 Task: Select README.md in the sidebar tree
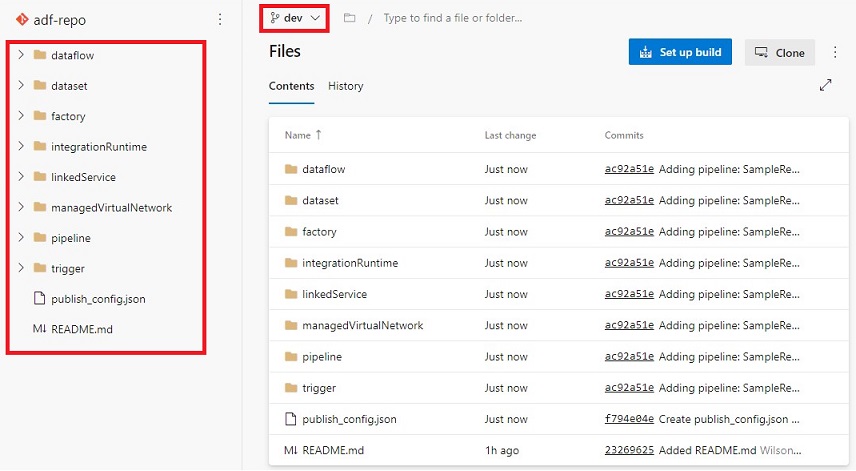(x=82, y=329)
